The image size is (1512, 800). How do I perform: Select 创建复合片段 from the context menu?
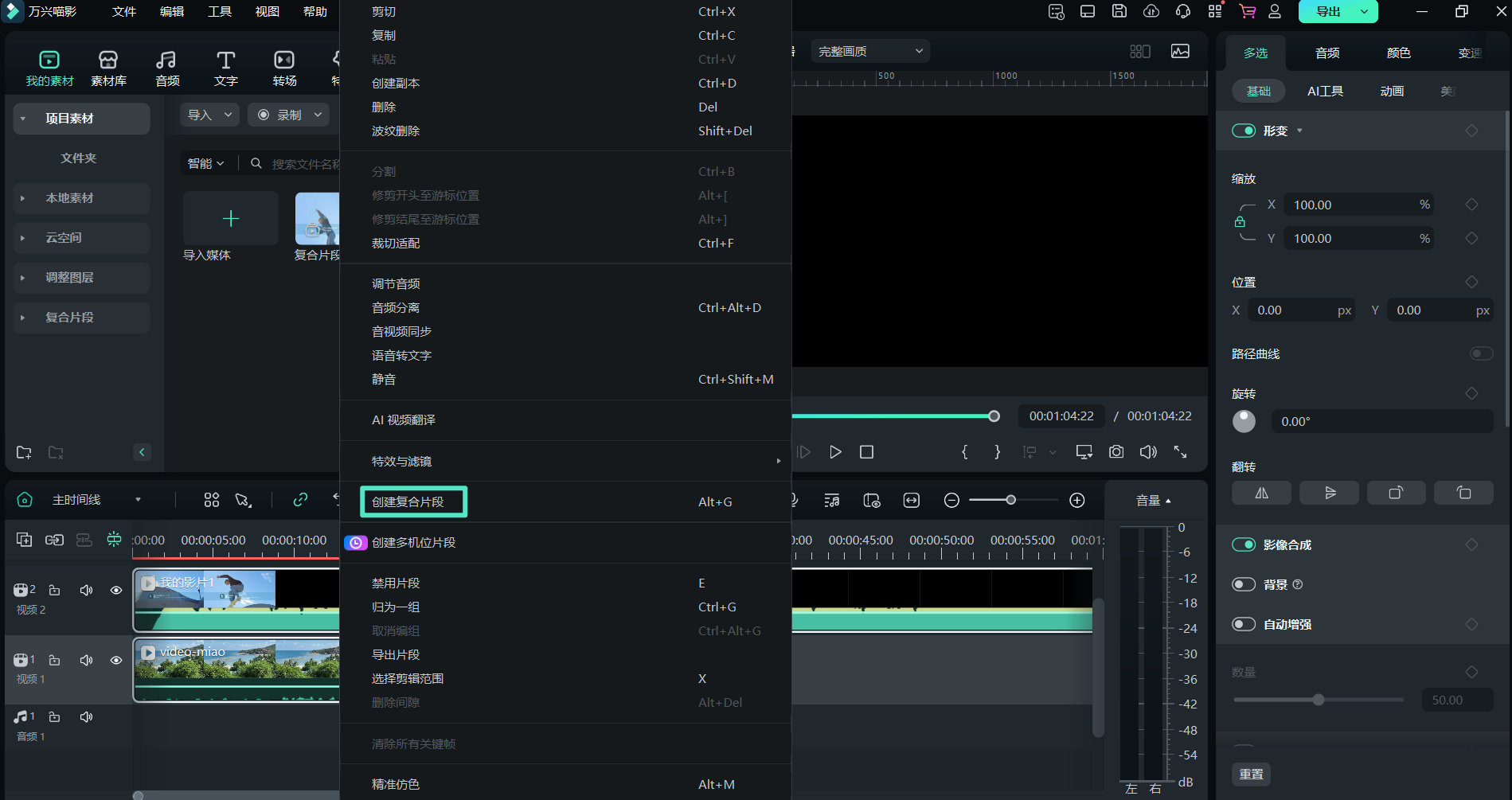tap(412, 501)
